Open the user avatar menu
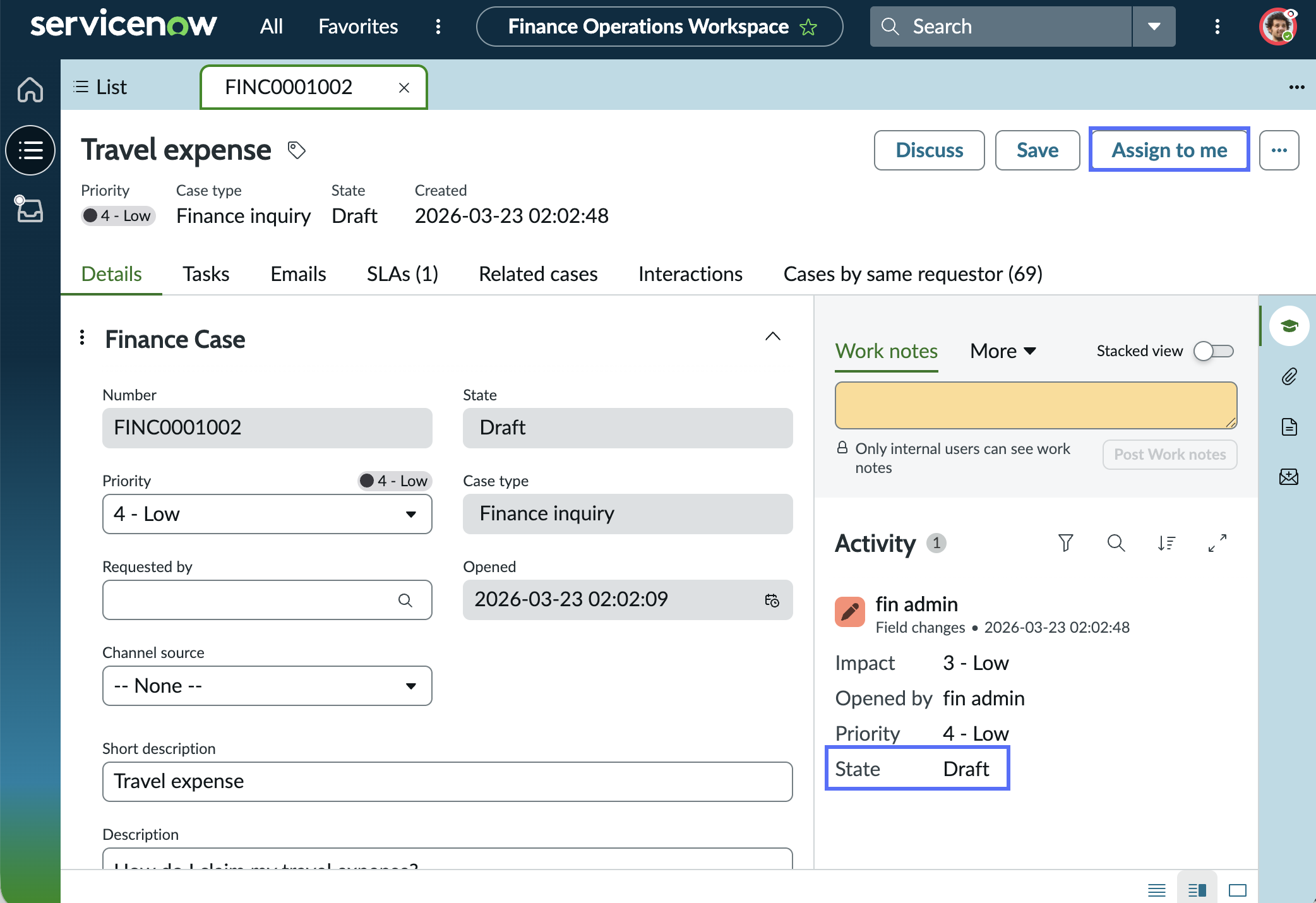Image resolution: width=1316 pixels, height=903 pixels. point(1277,27)
